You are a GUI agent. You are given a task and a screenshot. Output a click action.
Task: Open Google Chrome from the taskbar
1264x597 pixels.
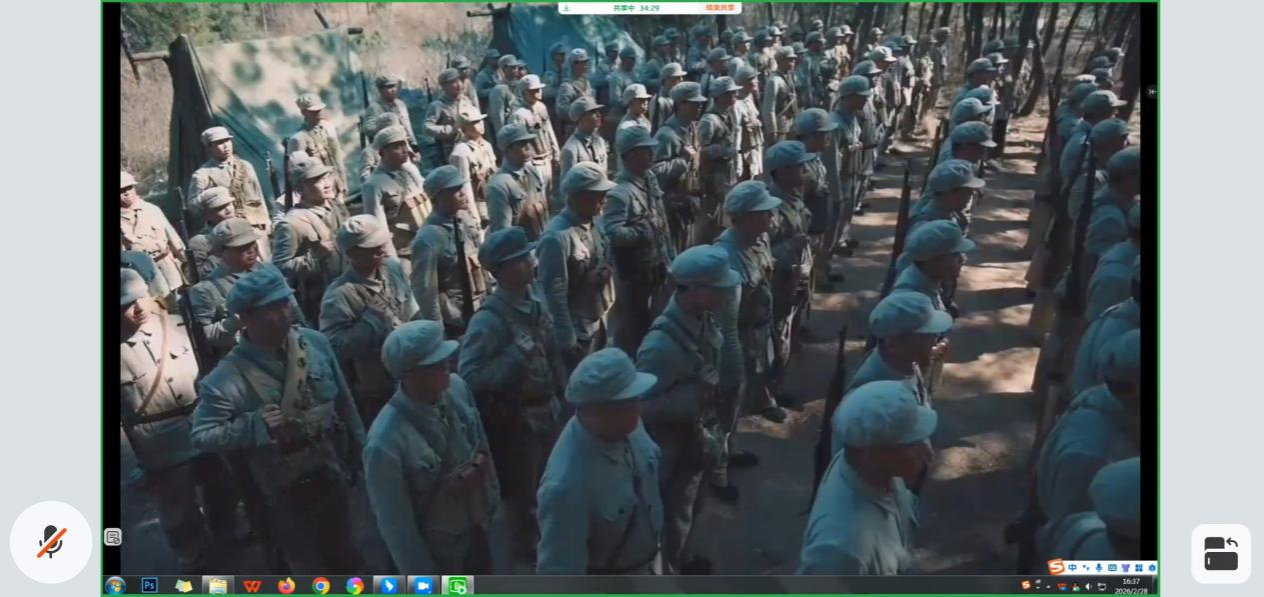pos(321,586)
